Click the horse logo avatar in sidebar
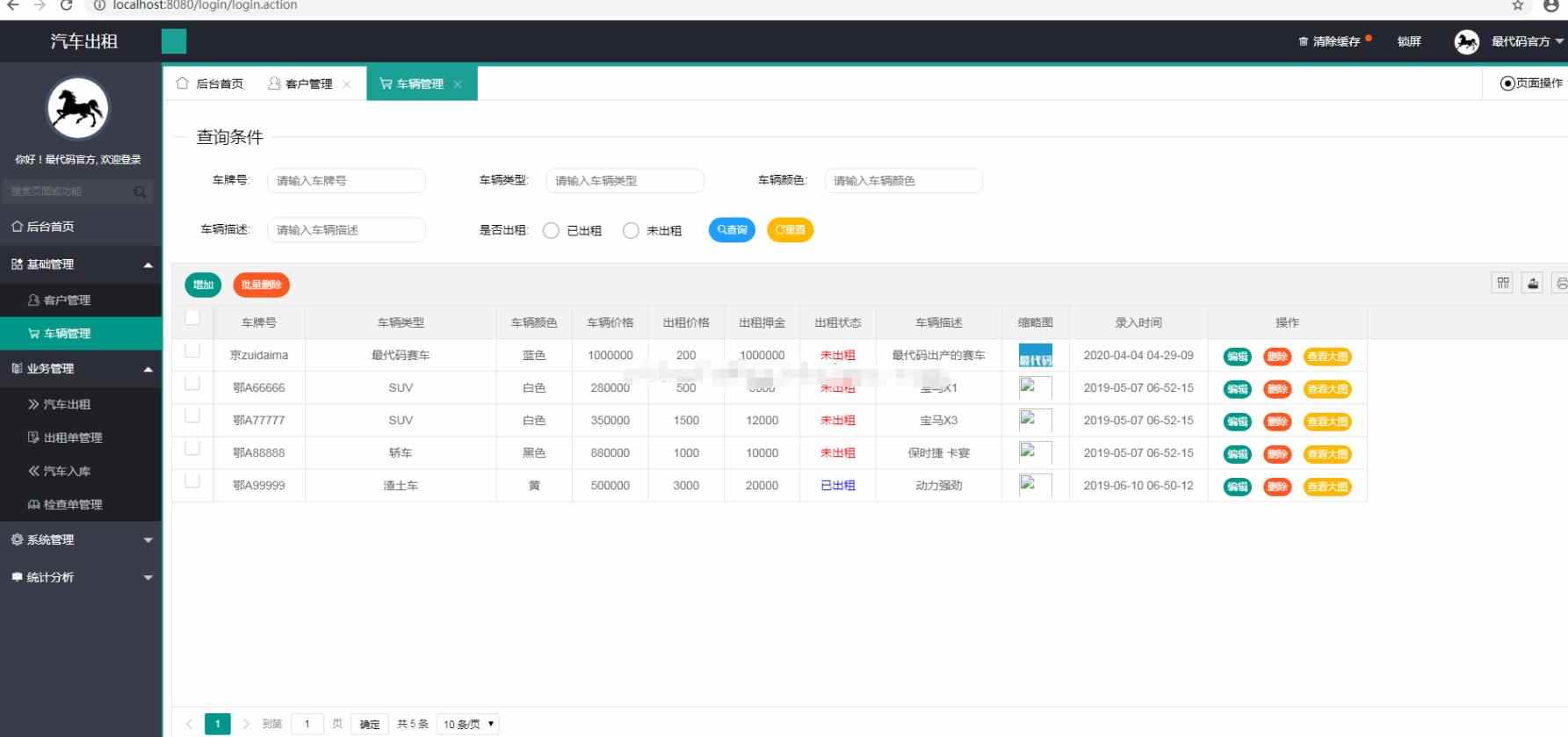The width and height of the screenshot is (1568, 737). click(77, 108)
